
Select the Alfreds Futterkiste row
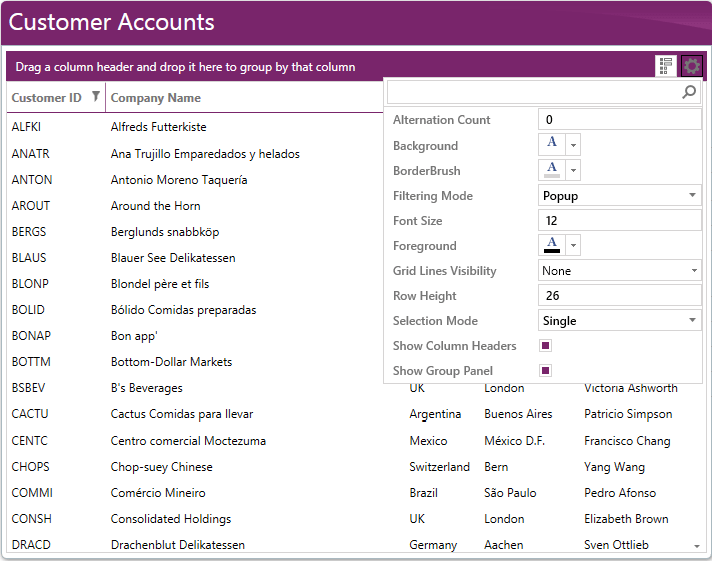(159, 128)
